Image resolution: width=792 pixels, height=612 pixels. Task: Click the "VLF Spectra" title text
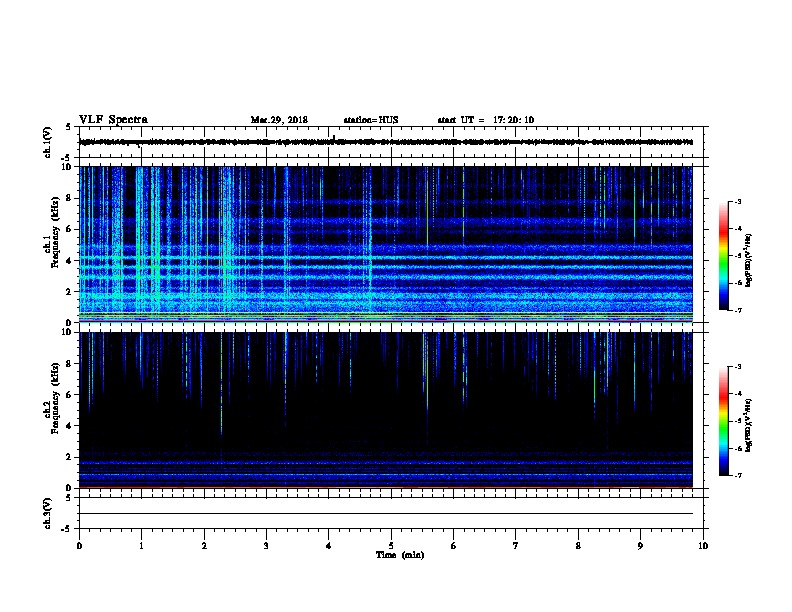[113, 120]
